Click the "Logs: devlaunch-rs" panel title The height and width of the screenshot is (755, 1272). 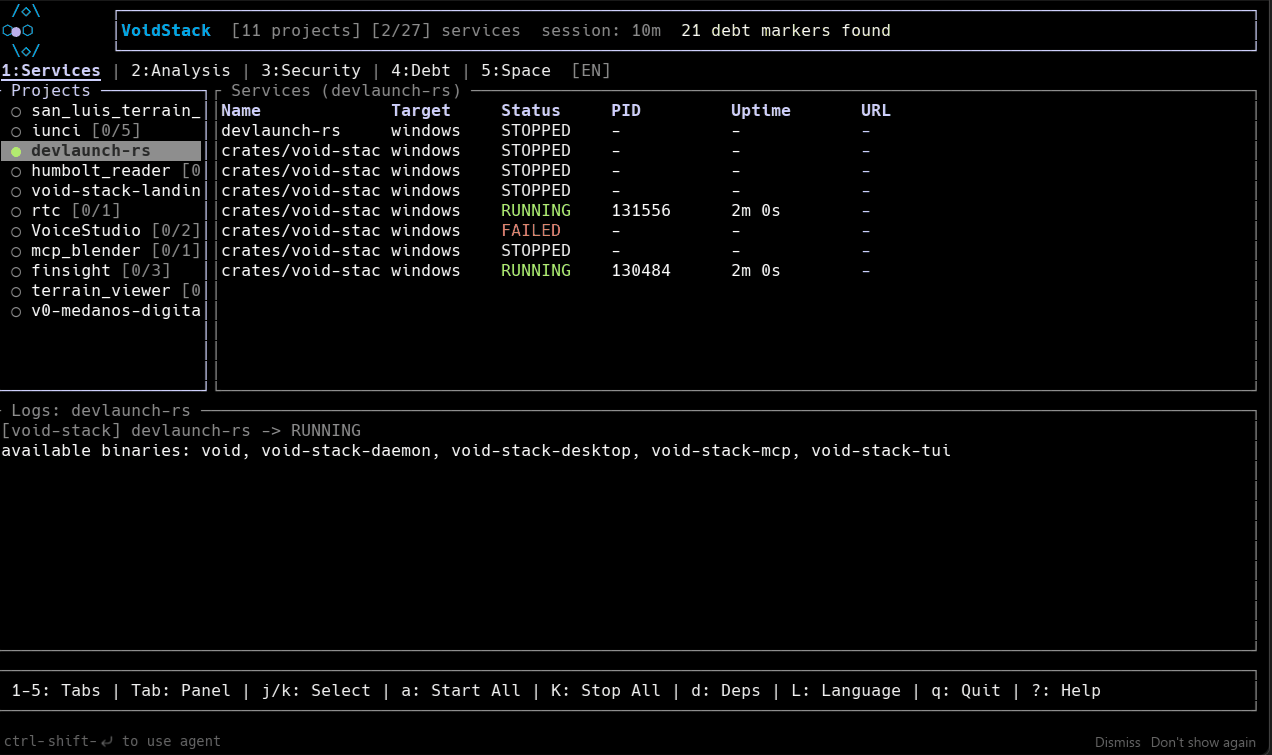coord(101,411)
